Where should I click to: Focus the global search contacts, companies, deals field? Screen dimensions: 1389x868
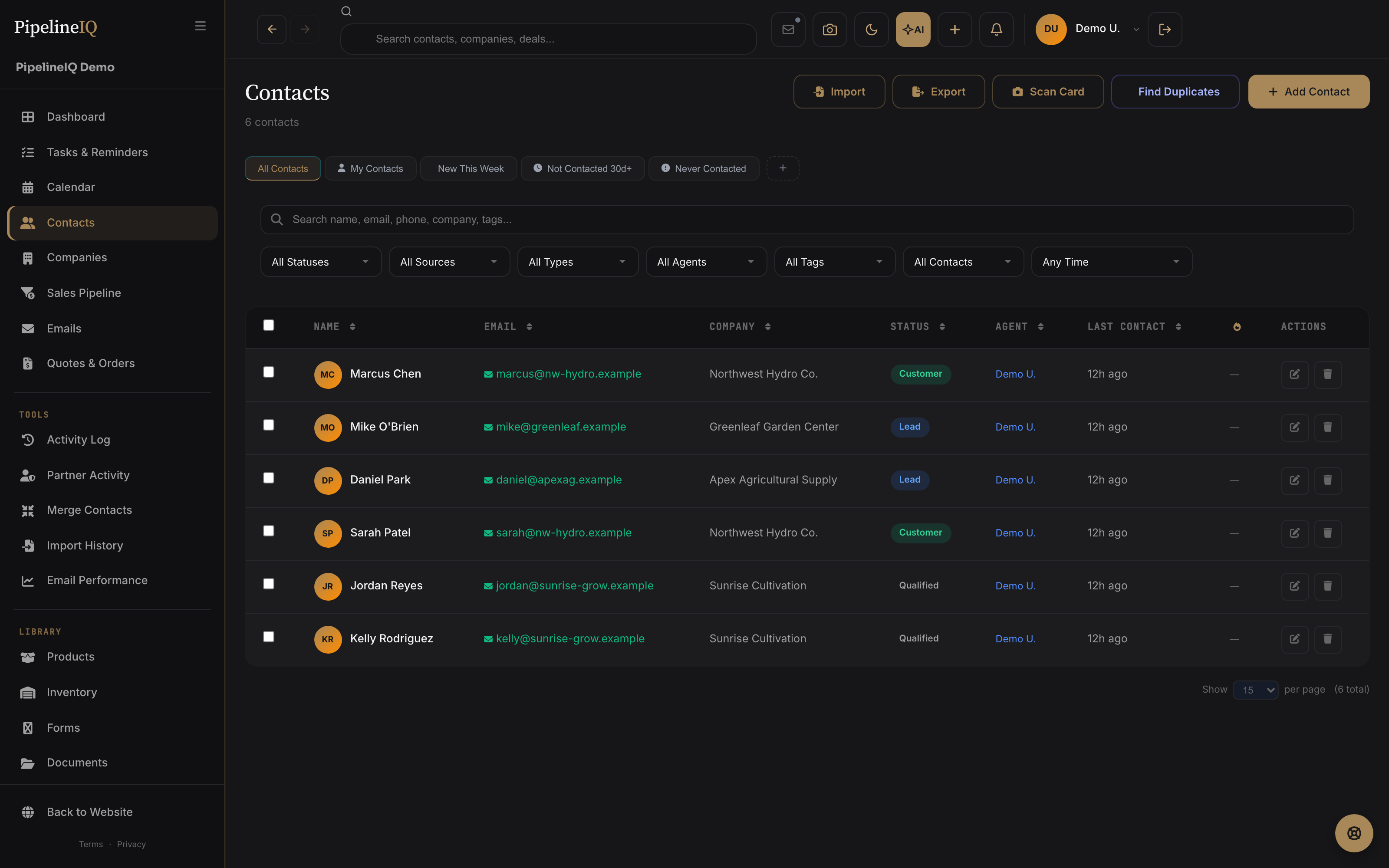click(548, 39)
